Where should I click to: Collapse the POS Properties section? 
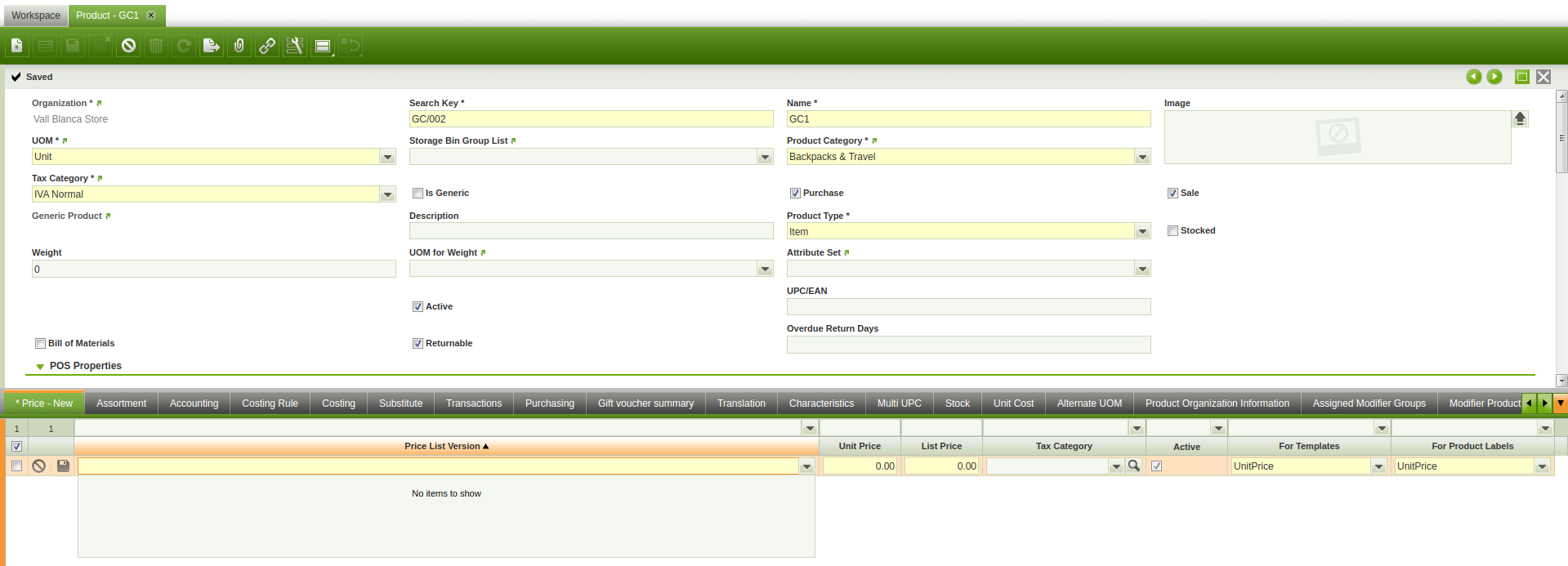[x=40, y=367]
